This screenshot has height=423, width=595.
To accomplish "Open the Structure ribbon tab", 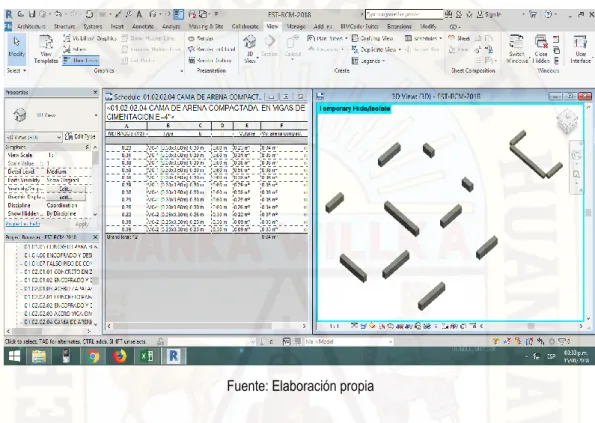I will [64, 27].
